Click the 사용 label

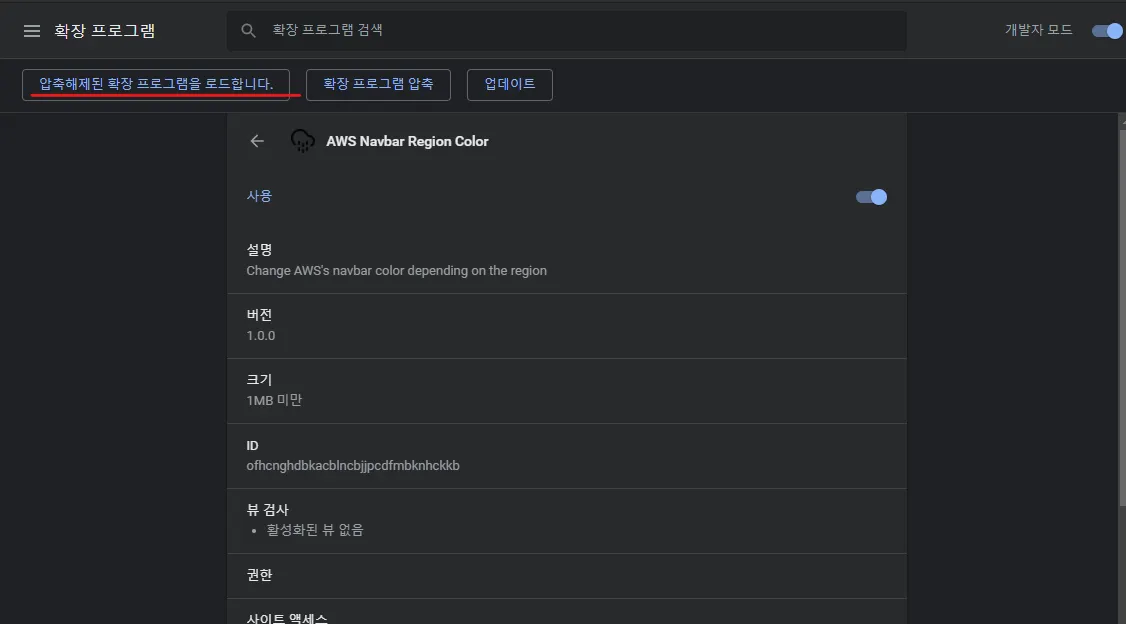click(259, 196)
